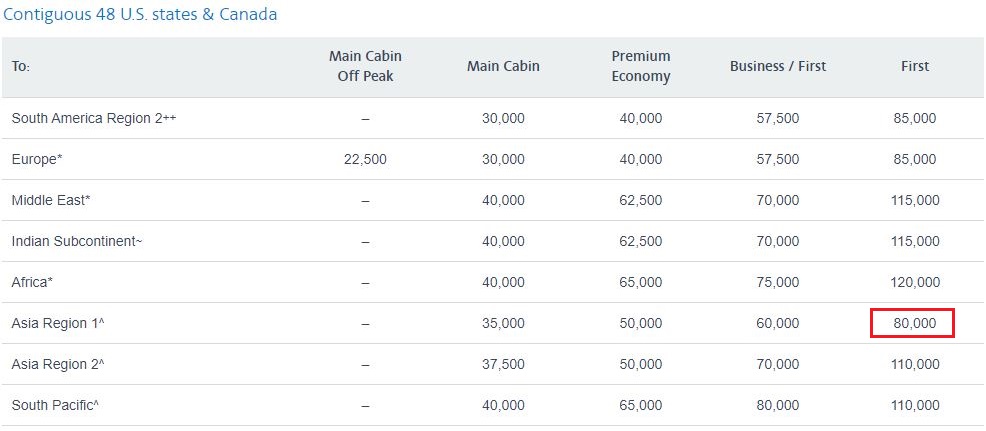Select the South America Region 2 row label
Viewport: 986px width, 431px height.
click(94, 118)
